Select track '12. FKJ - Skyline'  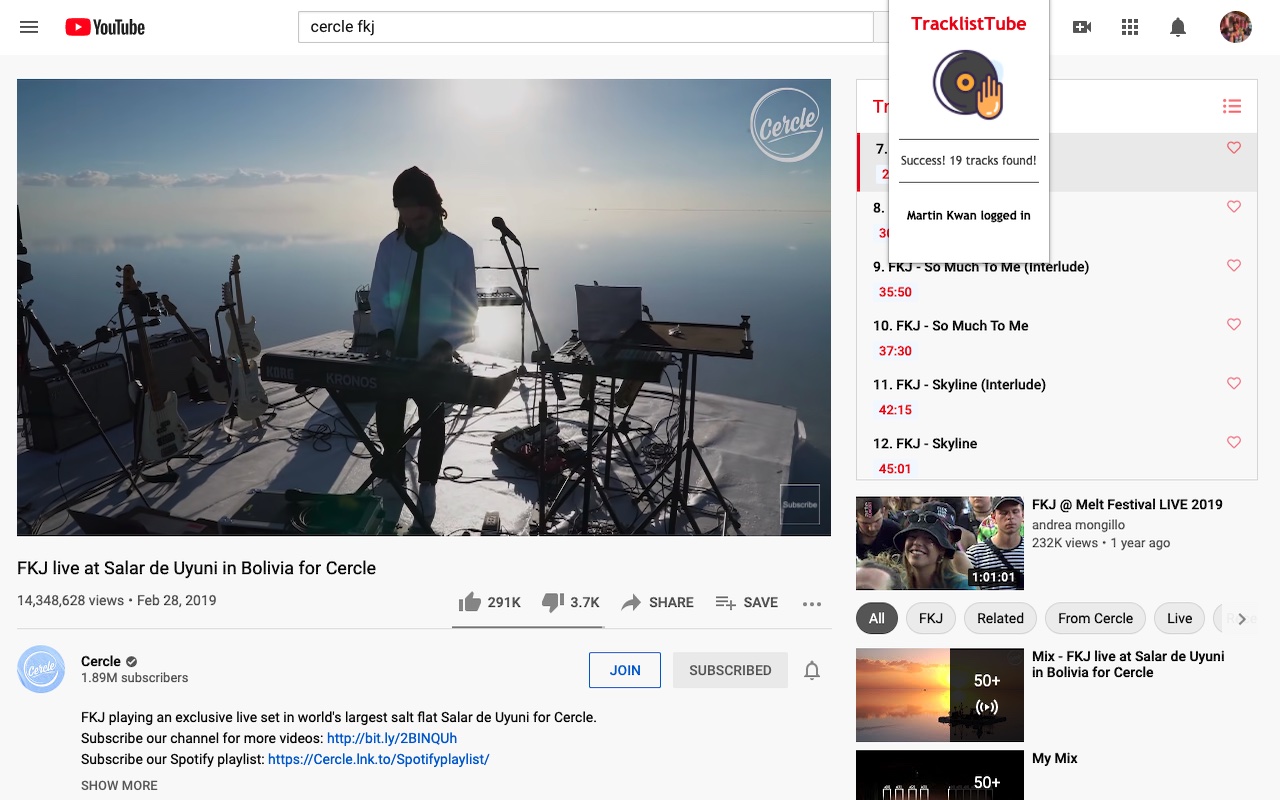pos(925,444)
